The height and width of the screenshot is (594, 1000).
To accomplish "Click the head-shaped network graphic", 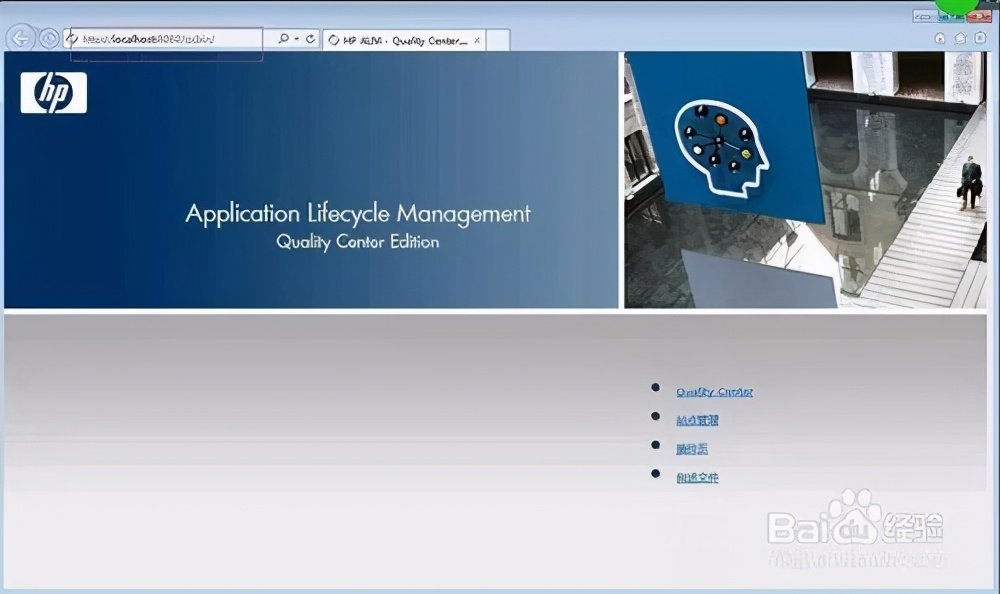I will click(x=721, y=148).
